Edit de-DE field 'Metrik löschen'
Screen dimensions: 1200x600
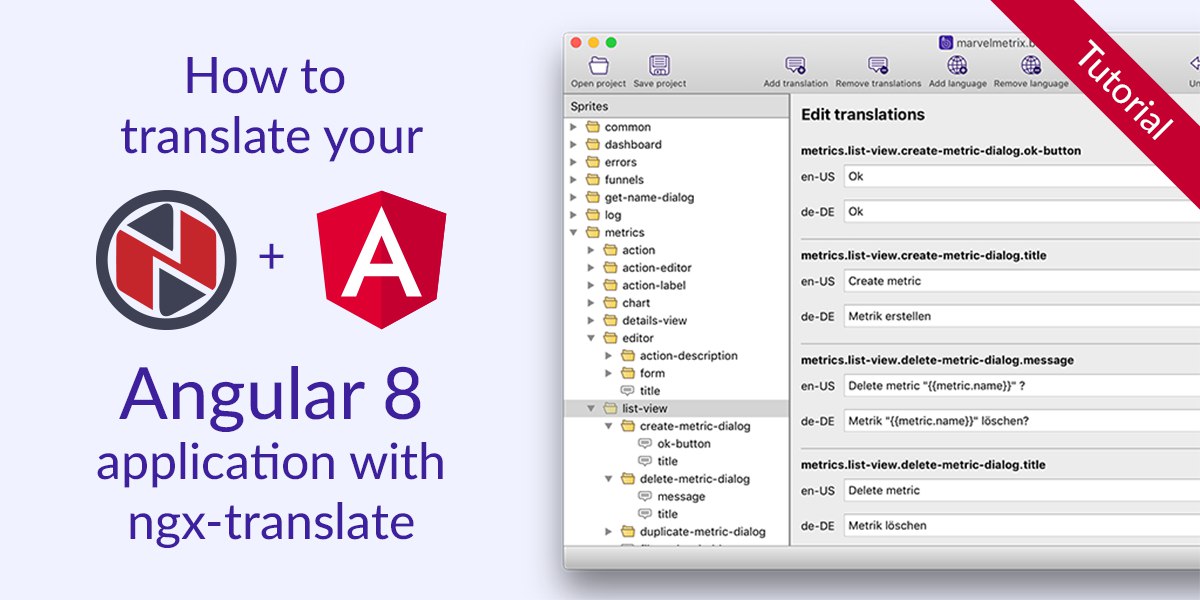(x=1021, y=525)
